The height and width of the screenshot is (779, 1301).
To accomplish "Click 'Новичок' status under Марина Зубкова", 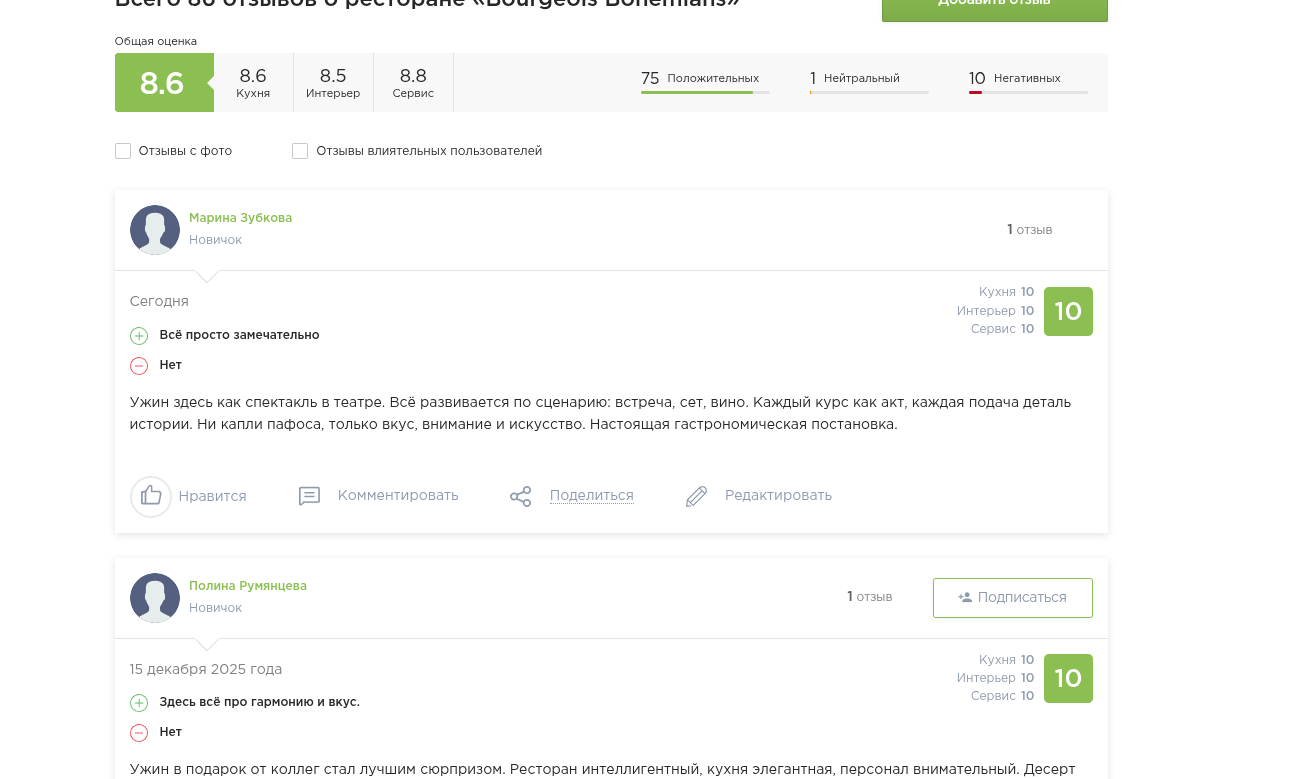I will [216, 240].
